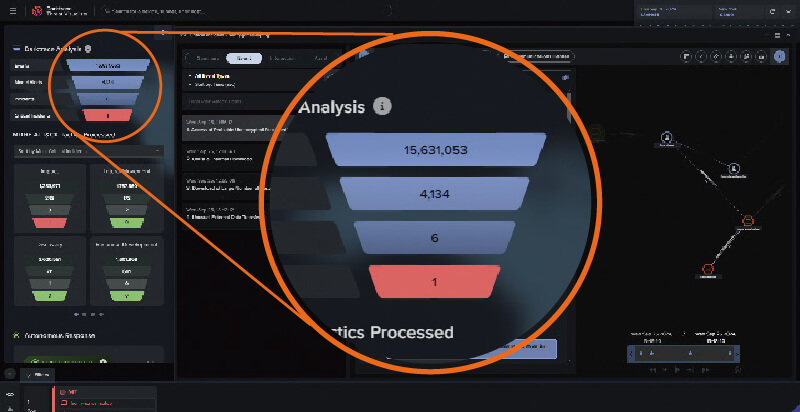
Task: Click the third round icon in the graph toolbar
Action: click(716, 56)
